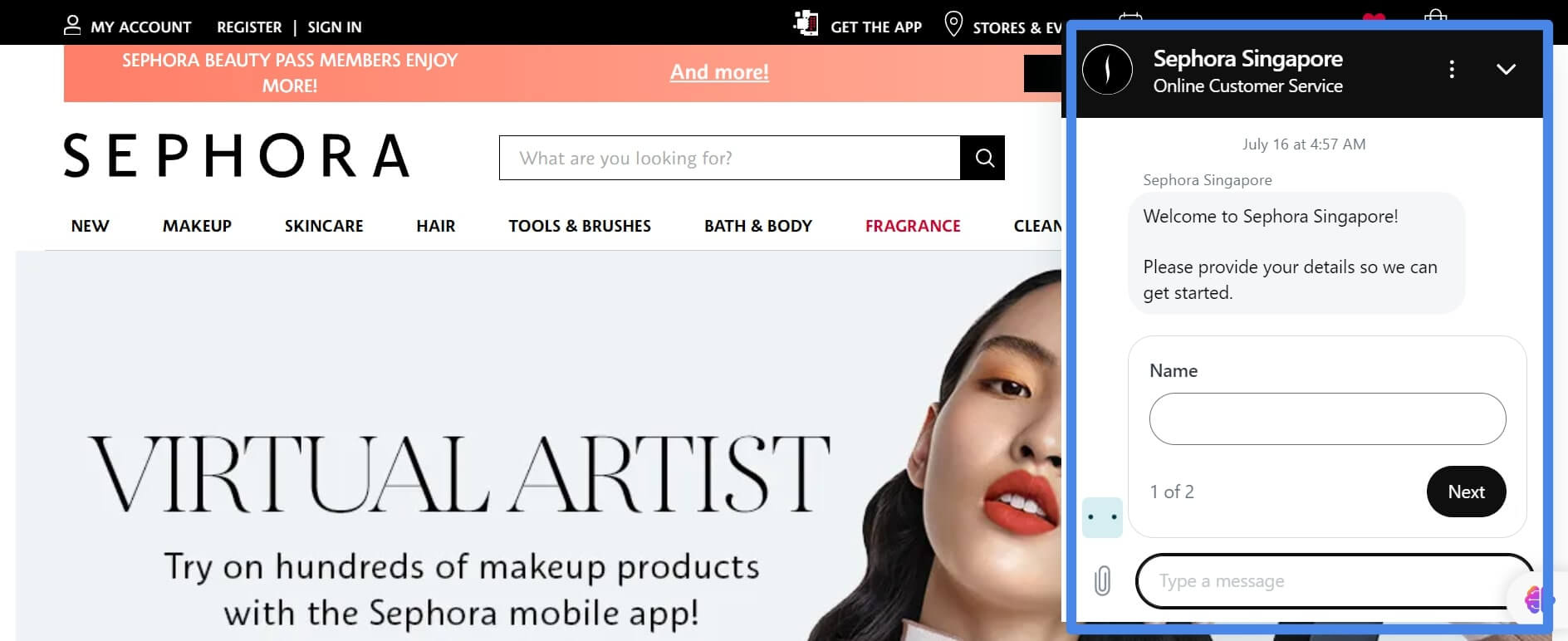Click the '1 of 2' step indicator
The width and height of the screenshot is (1568, 641).
[1172, 492]
